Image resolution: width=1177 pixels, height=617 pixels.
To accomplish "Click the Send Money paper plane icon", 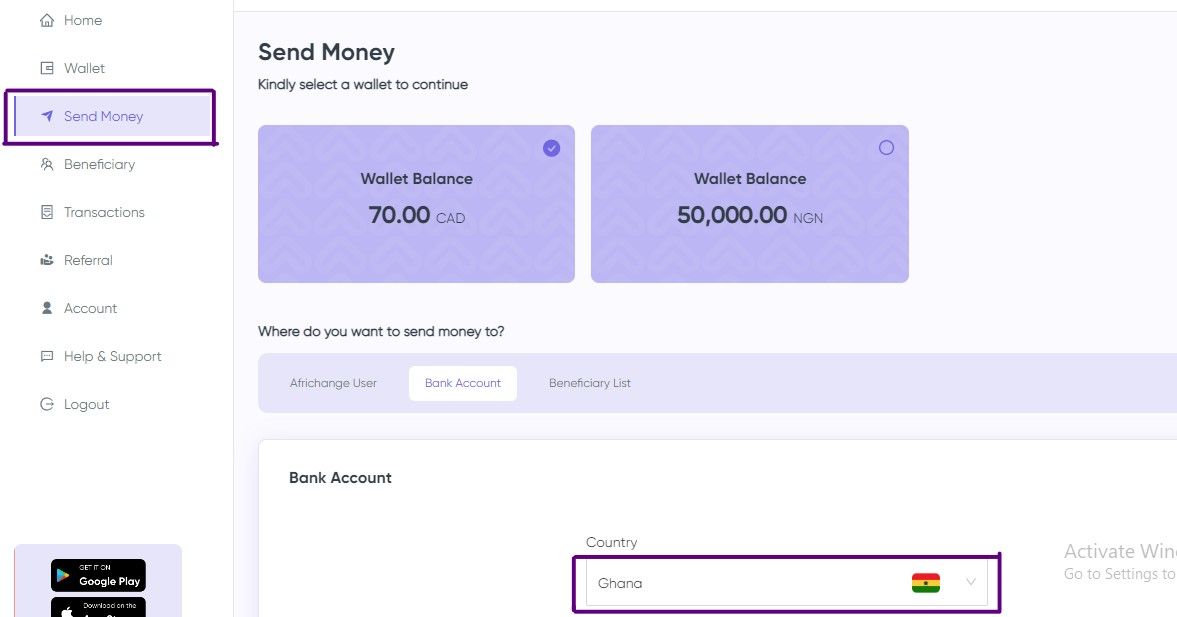I will tap(47, 116).
